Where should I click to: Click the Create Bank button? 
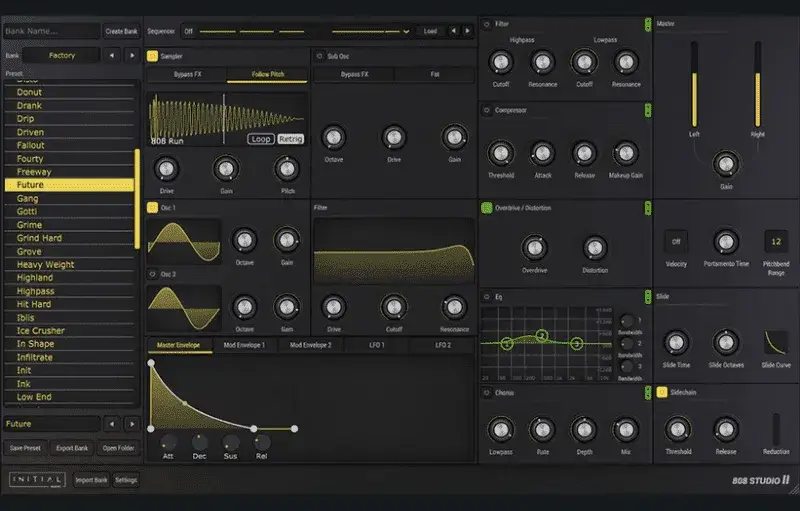click(121, 31)
